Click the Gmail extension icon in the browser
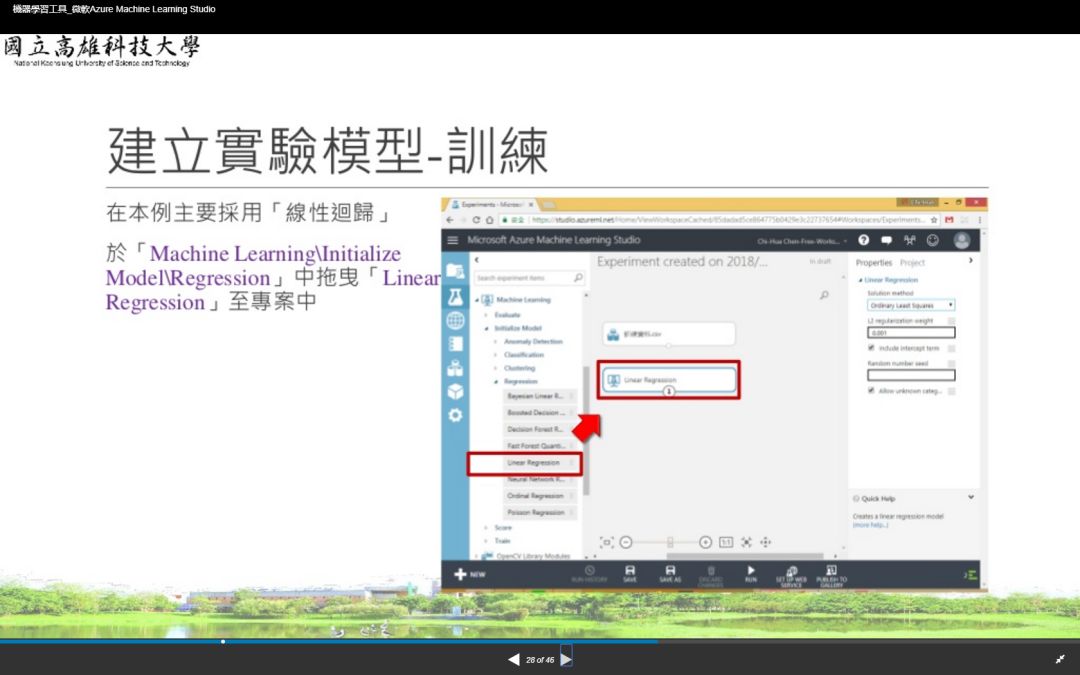This screenshot has width=1080, height=675. [x=948, y=220]
